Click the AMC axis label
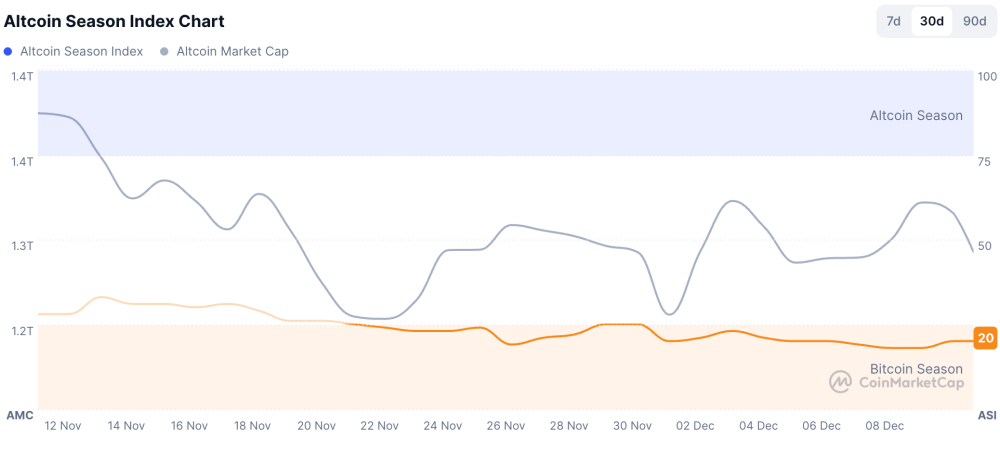 click(x=20, y=415)
